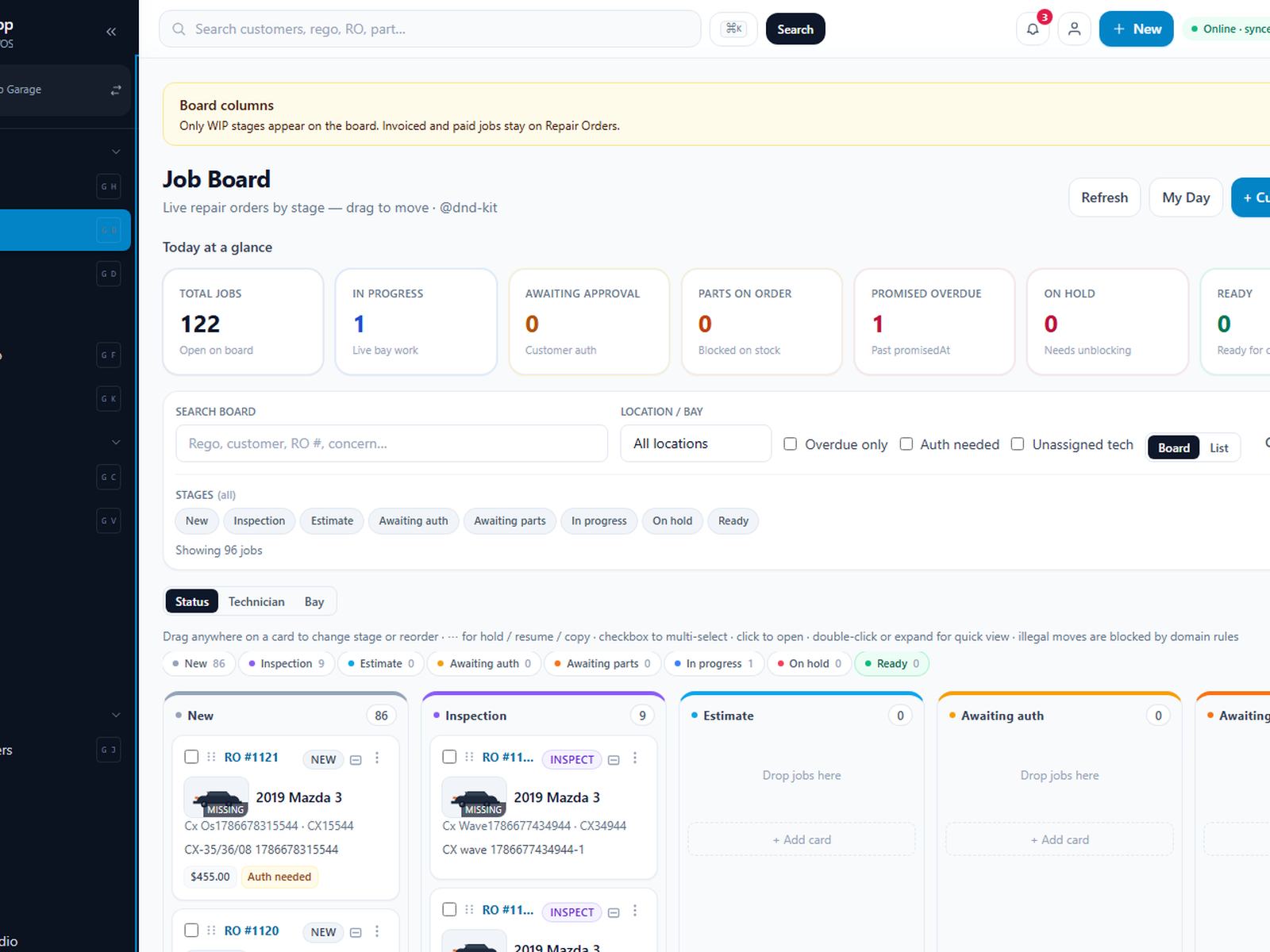Open the notifications bell
The width and height of the screenshot is (1270, 952).
click(x=1033, y=29)
